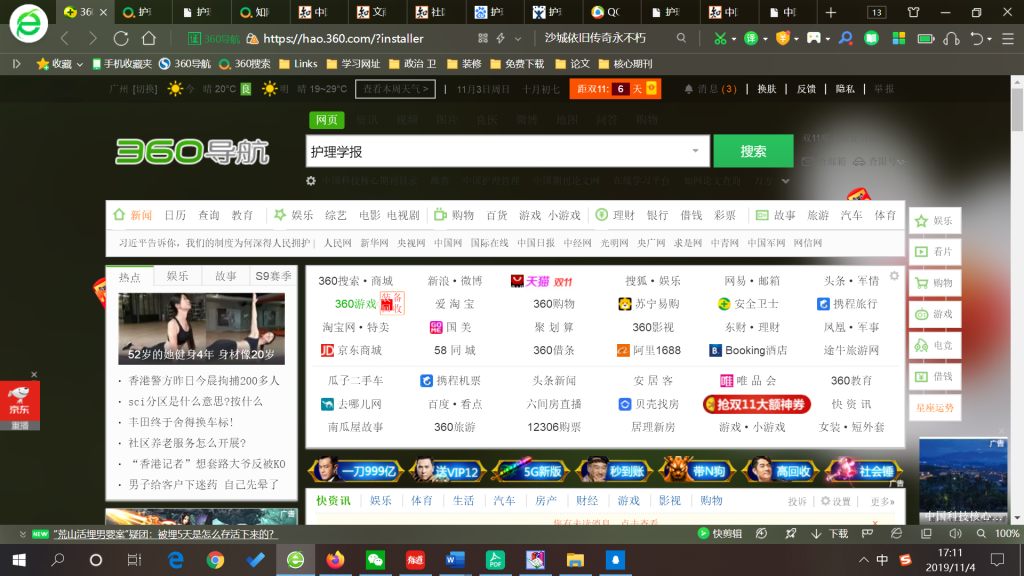Open the 体育 tab in the news feed row
The height and width of the screenshot is (576, 1024).
coord(422,501)
